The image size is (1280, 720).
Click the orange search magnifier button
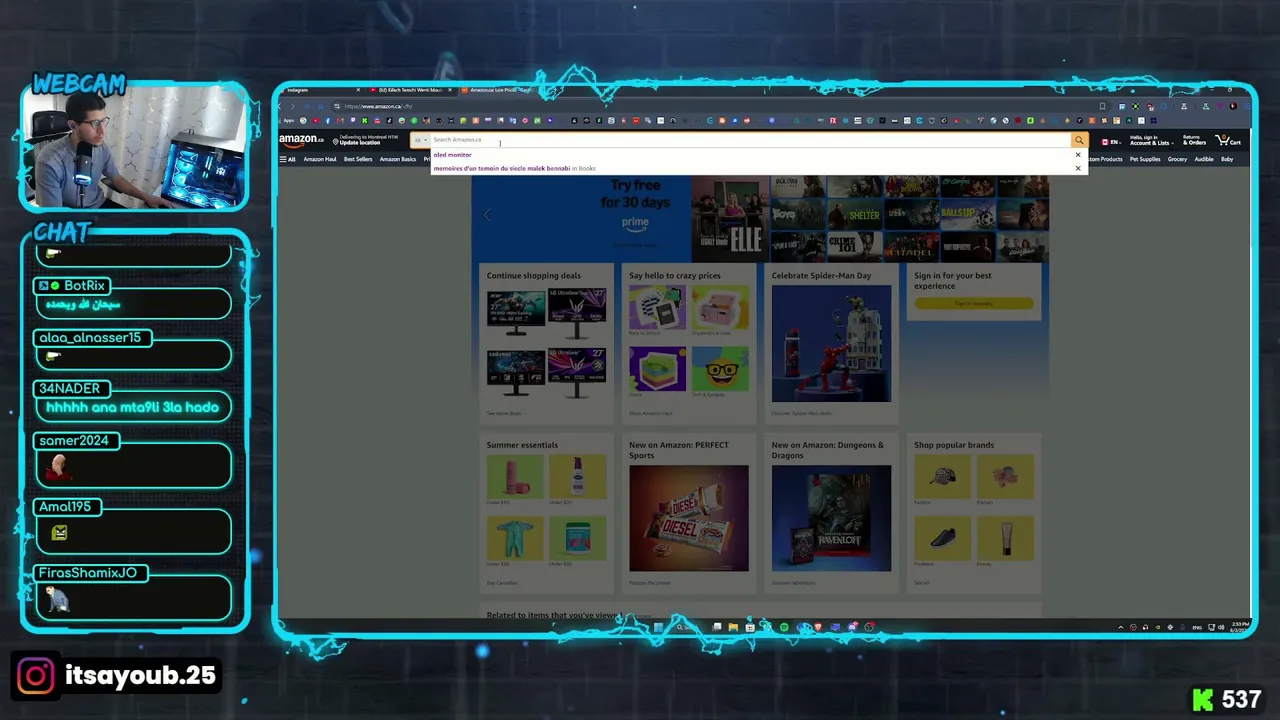[x=1079, y=140]
